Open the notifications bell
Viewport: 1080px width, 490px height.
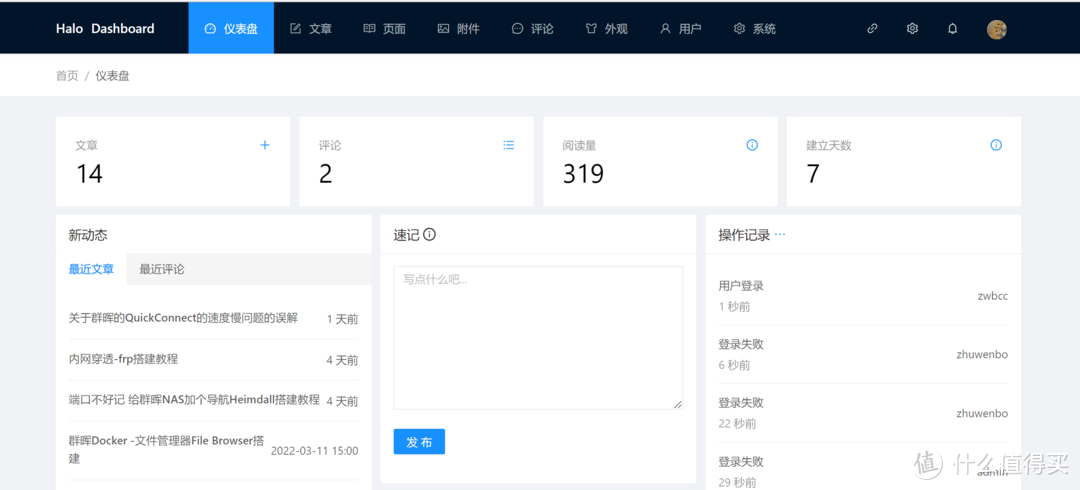(953, 28)
